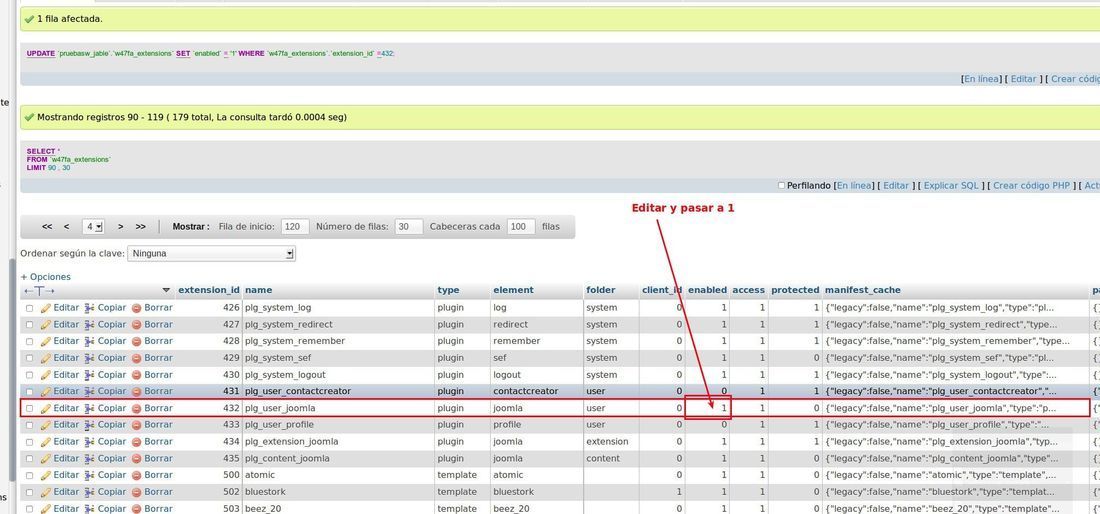Sort by the name column header

pos(258,290)
